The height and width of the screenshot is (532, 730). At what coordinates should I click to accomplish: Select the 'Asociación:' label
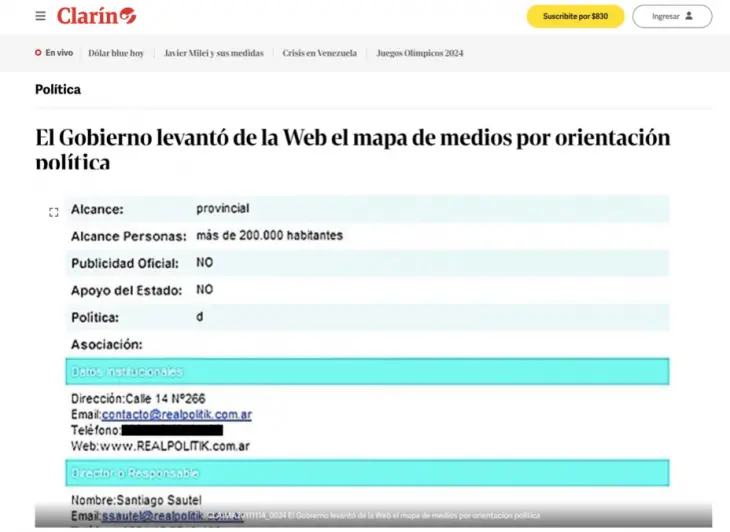(x=107, y=344)
